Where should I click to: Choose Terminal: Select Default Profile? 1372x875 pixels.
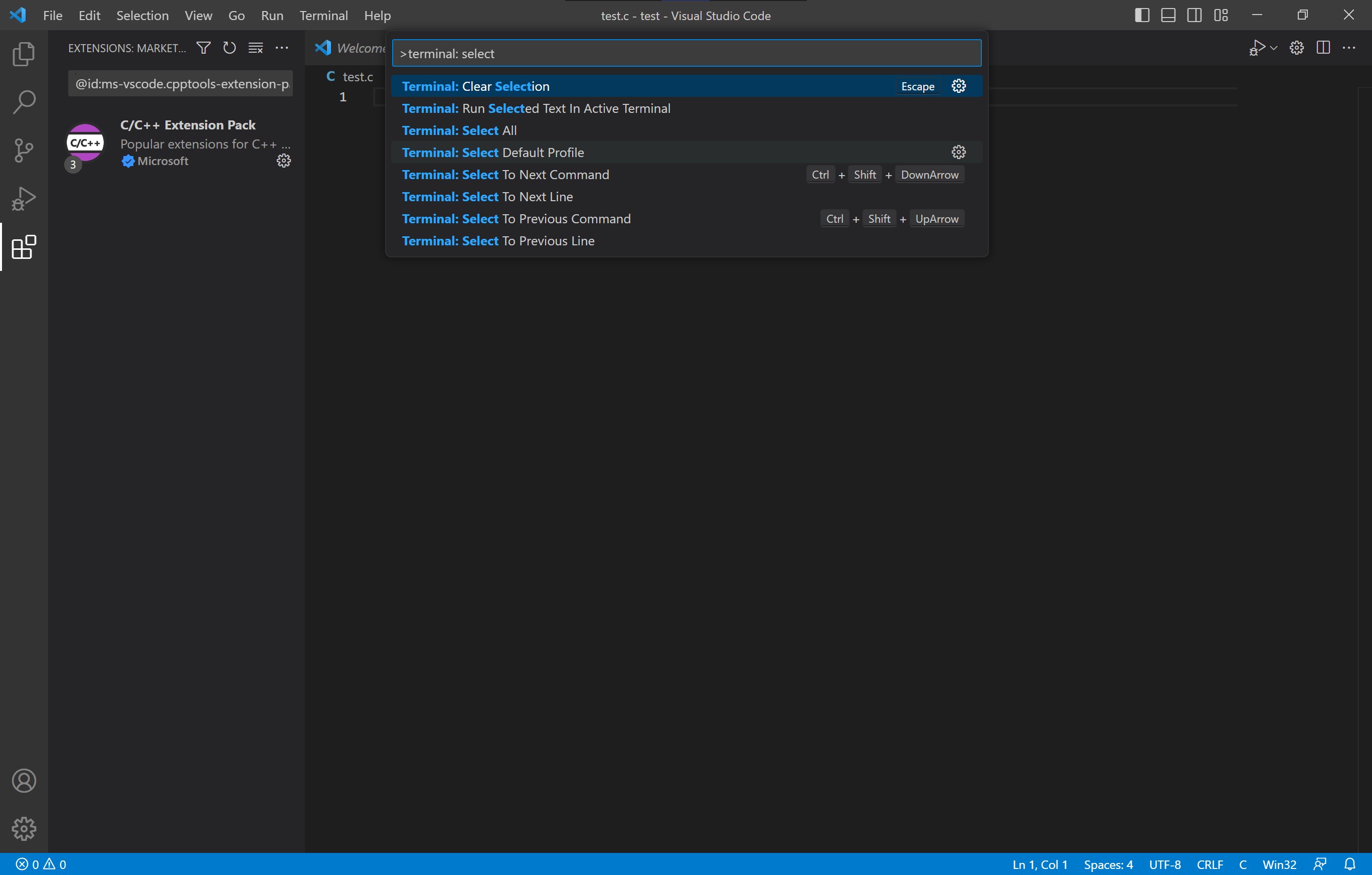[687, 152]
